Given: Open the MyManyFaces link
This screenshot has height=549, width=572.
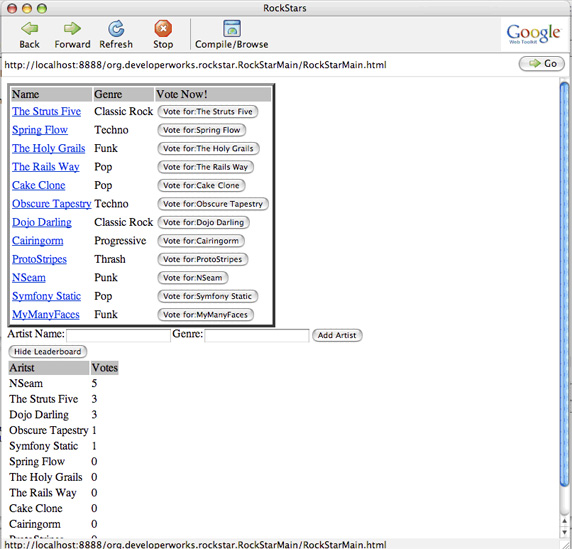Looking at the screenshot, I should pos(46,314).
